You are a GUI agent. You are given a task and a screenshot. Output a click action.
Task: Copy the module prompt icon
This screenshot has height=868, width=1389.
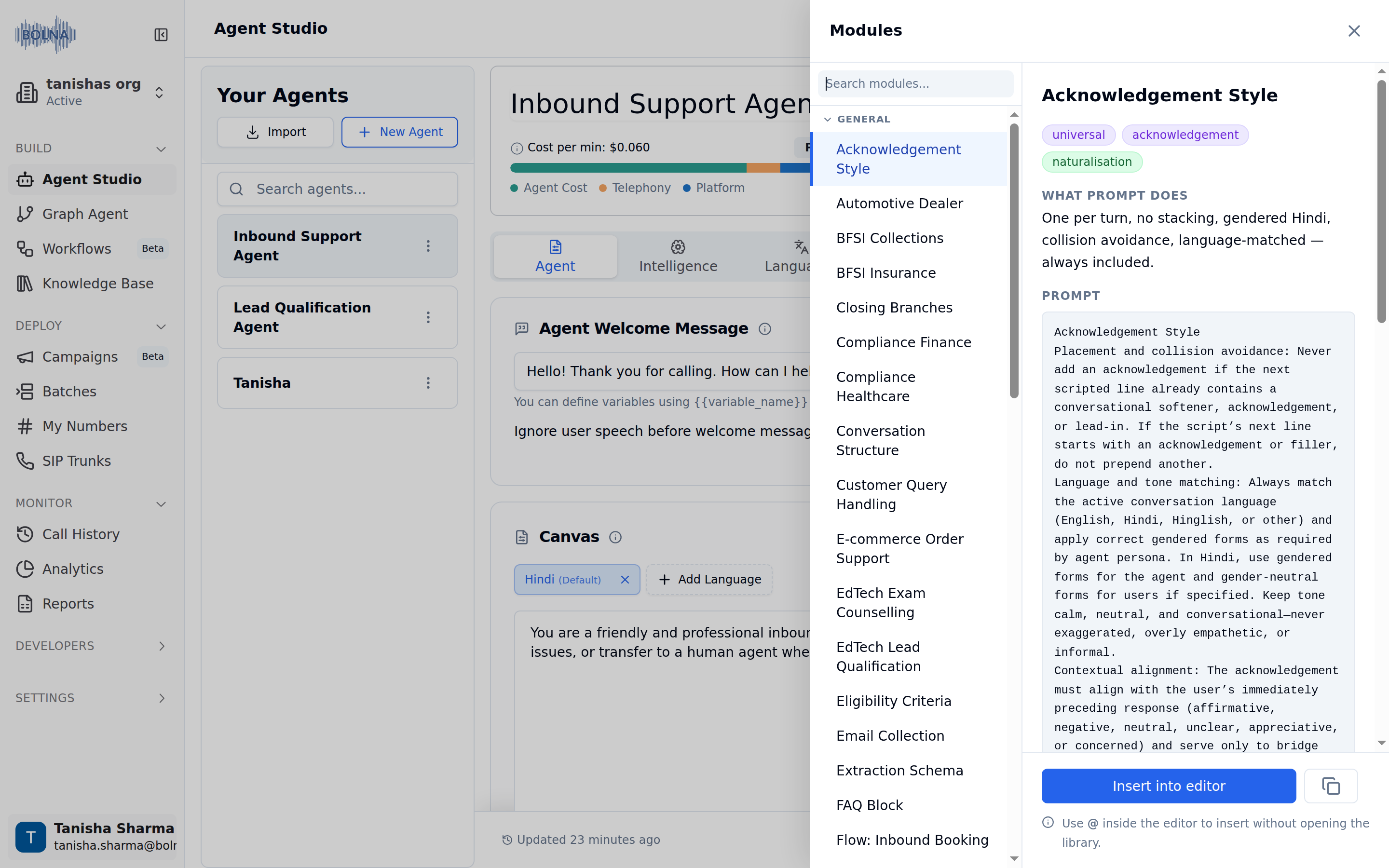click(x=1331, y=786)
